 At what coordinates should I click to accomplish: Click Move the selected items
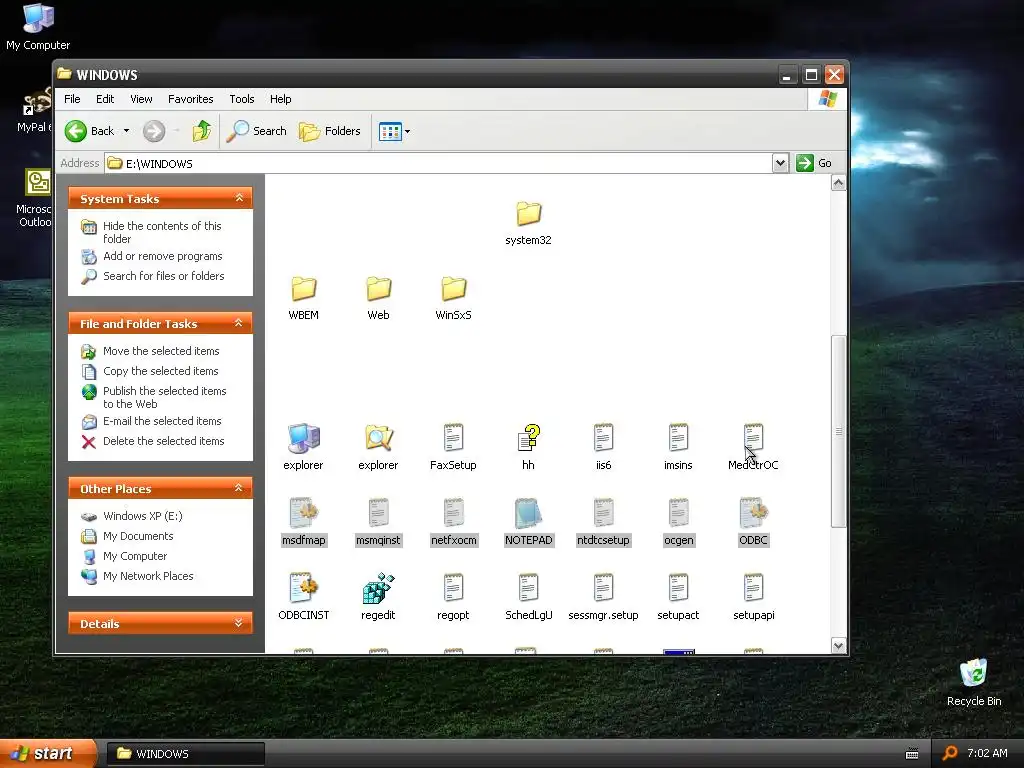click(x=161, y=351)
